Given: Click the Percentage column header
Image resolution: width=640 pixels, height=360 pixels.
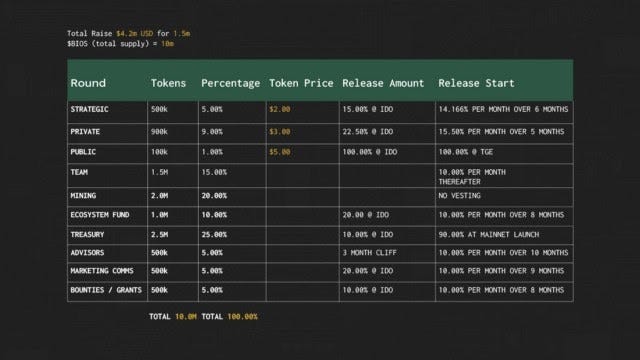Looking at the screenshot, I should point(230,84).
